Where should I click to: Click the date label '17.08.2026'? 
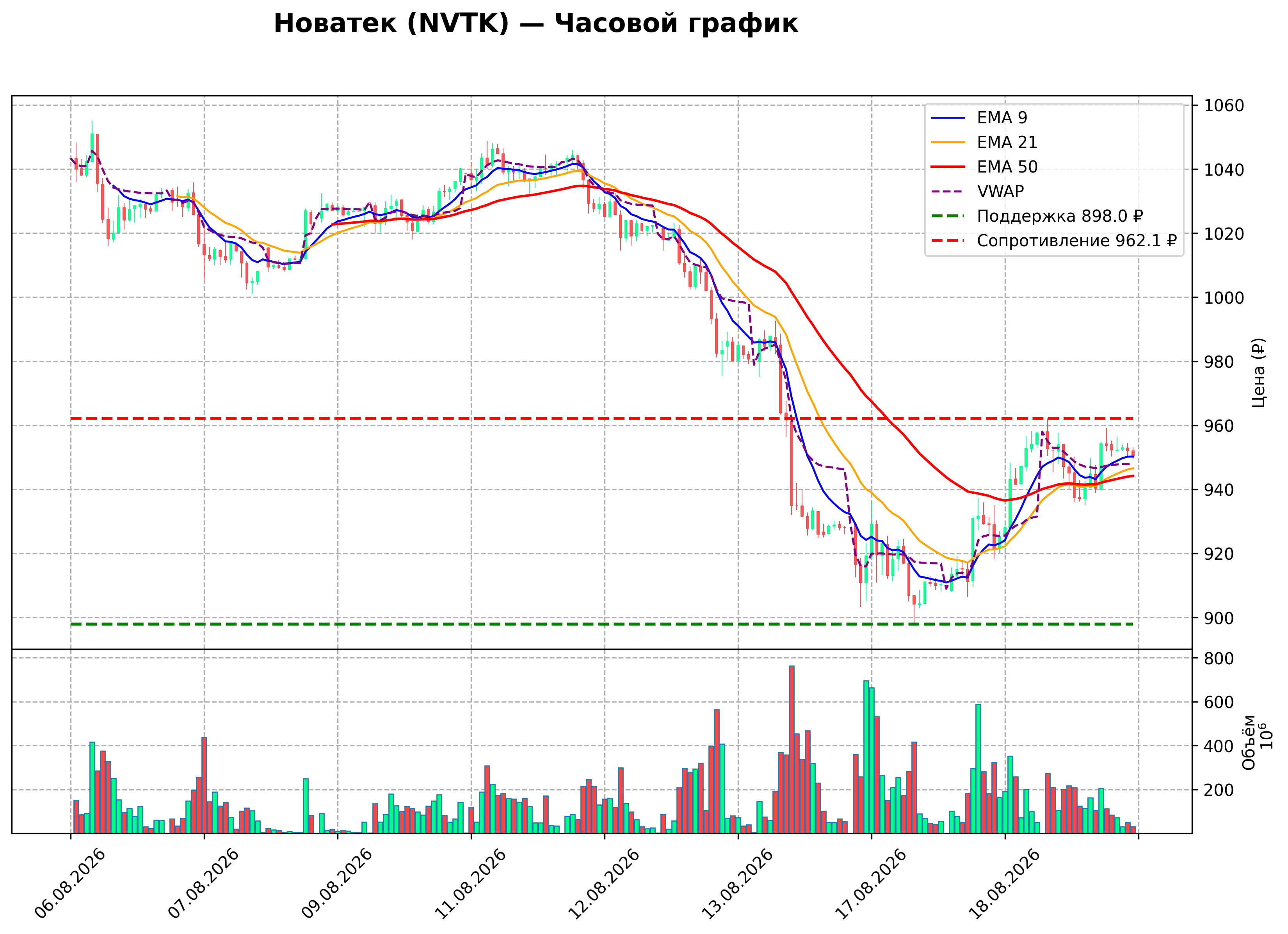(x=871, y=884)
